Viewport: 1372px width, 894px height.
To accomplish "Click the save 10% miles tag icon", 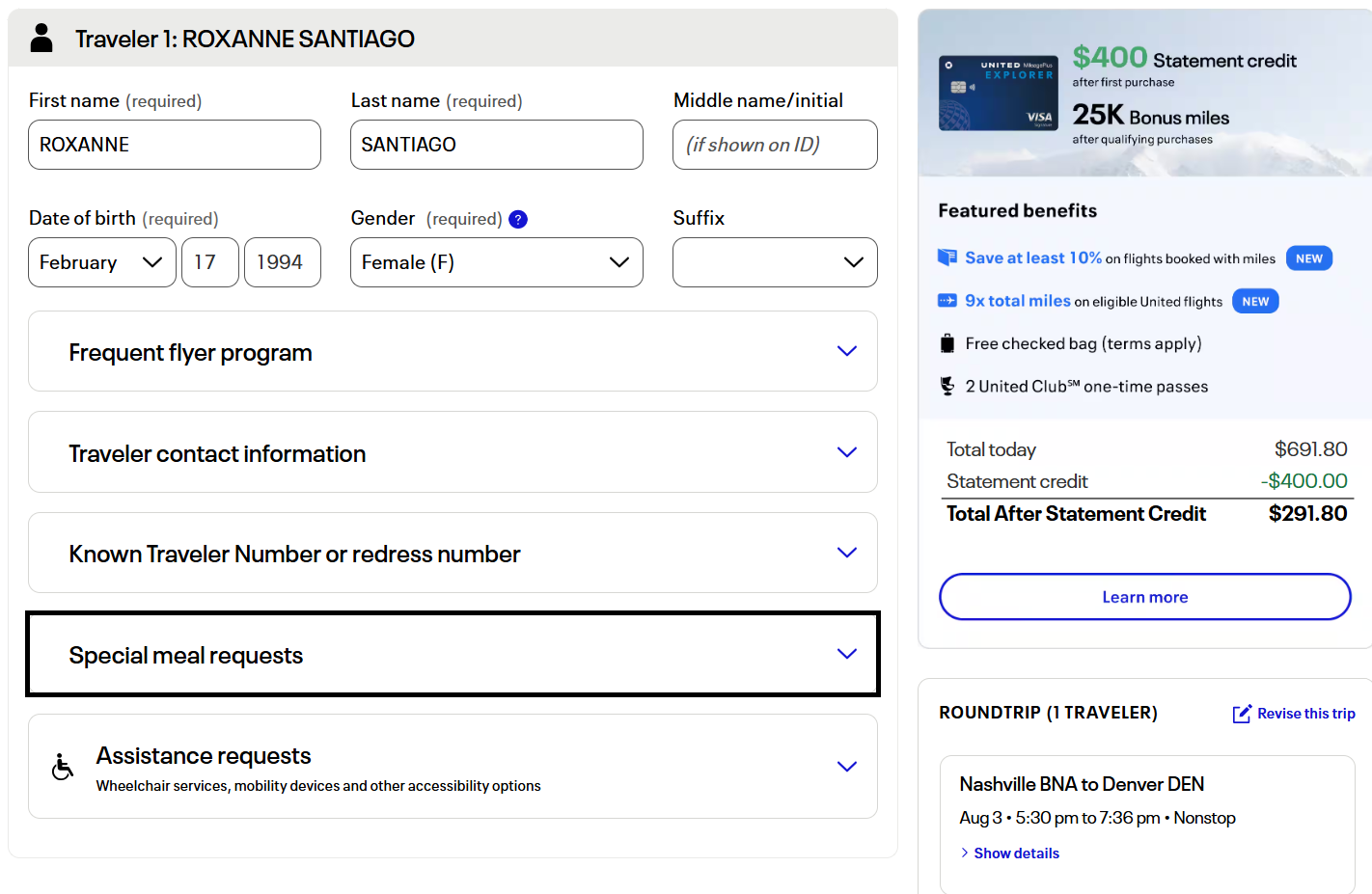I will [947, 257].
